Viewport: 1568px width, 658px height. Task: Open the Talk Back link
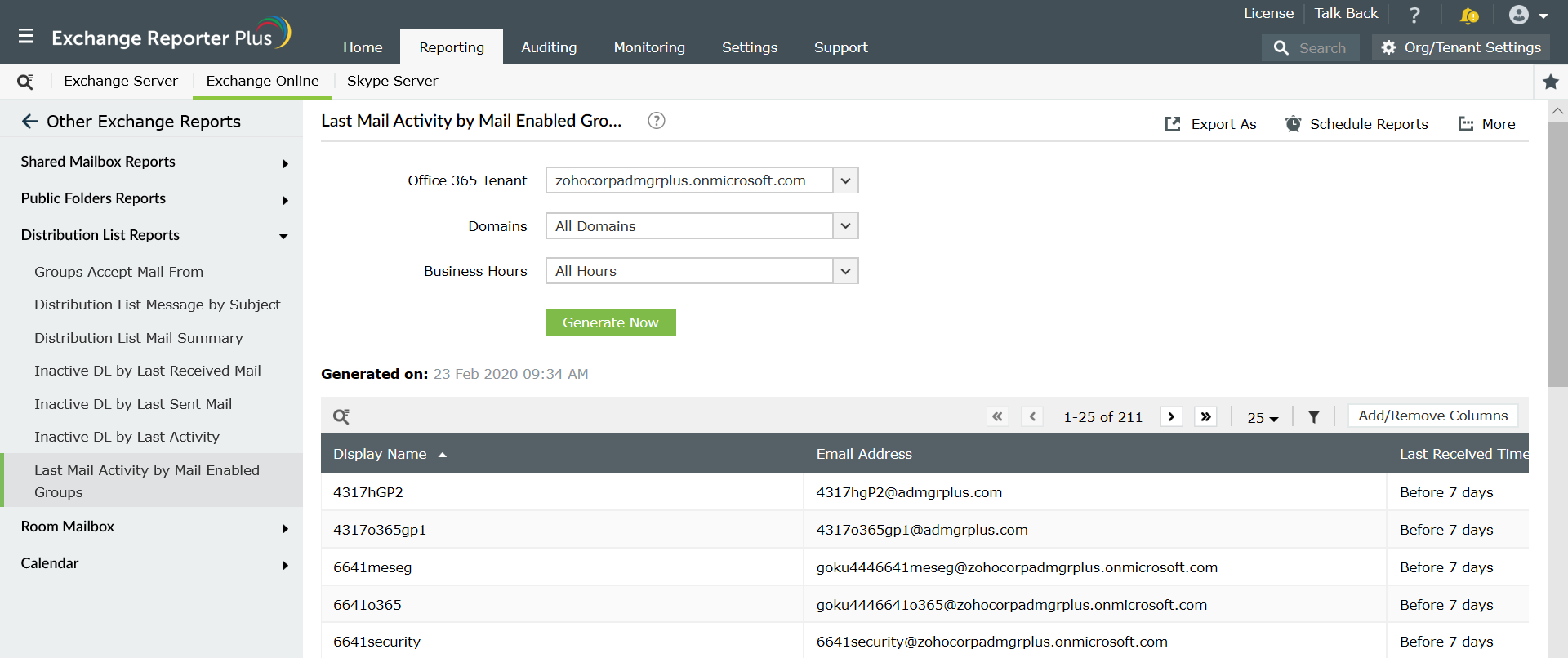pyautogui.click(x=1346, y=13)
